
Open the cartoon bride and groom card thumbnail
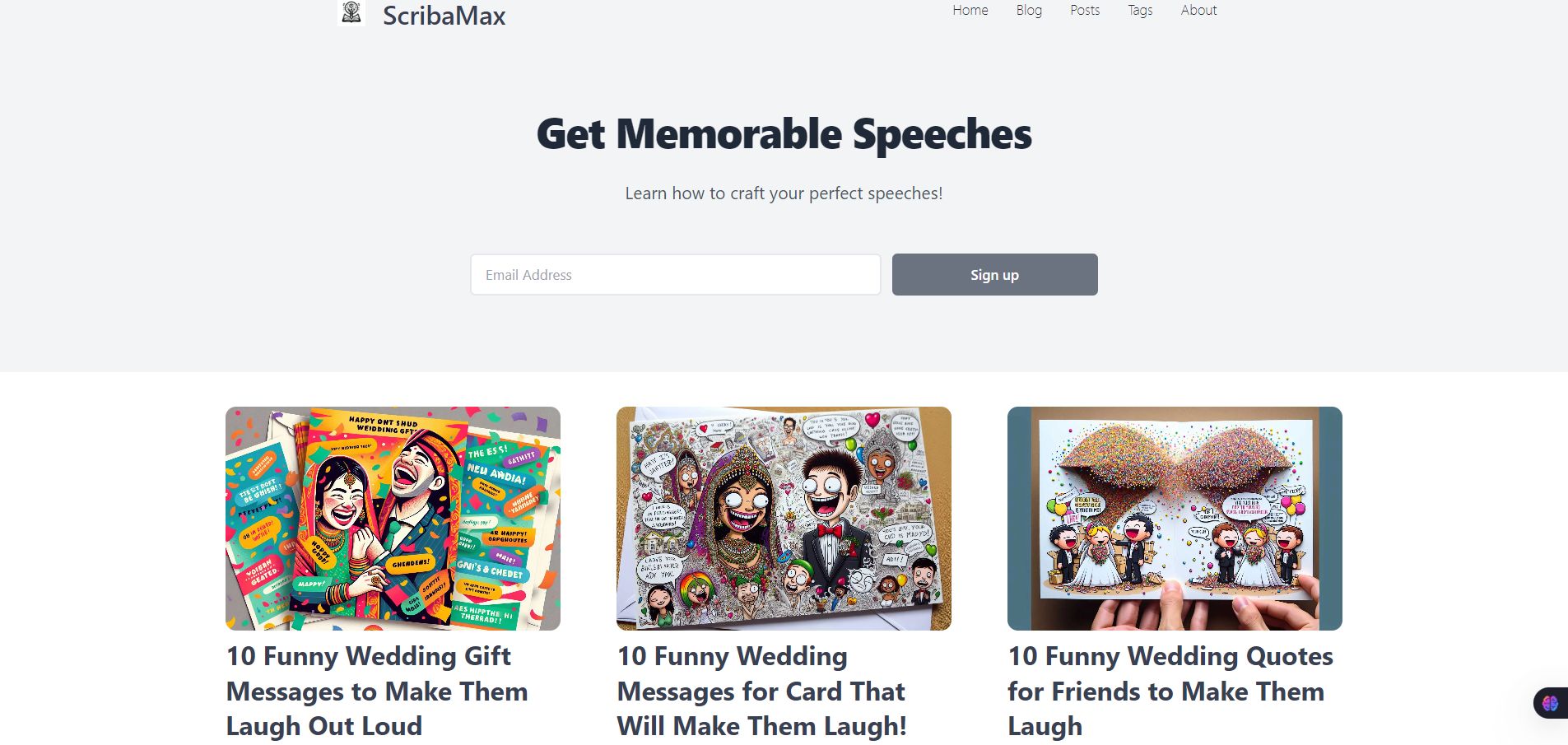[784, 519]
